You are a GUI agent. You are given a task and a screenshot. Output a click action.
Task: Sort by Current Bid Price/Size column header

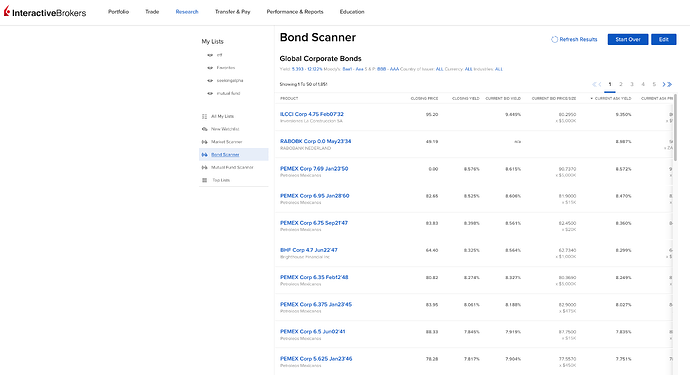(x=554, y=99)
